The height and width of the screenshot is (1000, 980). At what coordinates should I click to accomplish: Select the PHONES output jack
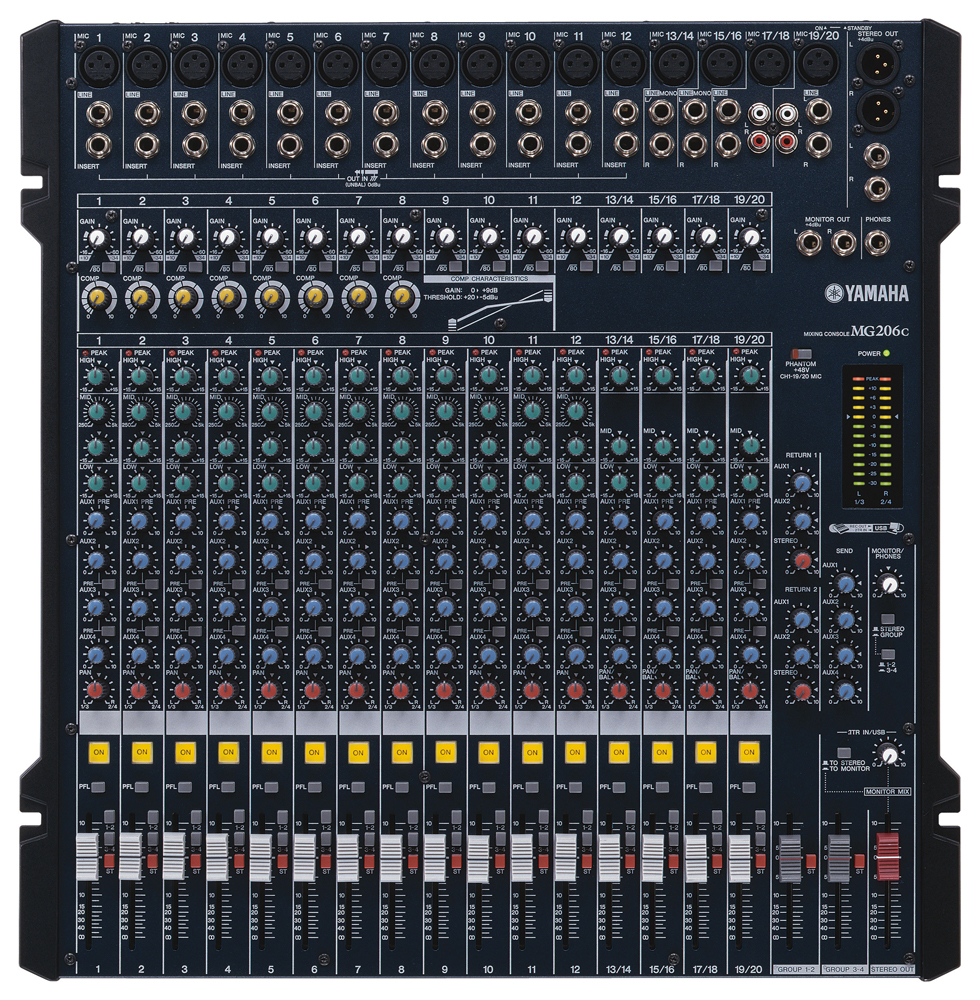coord(877,241)
